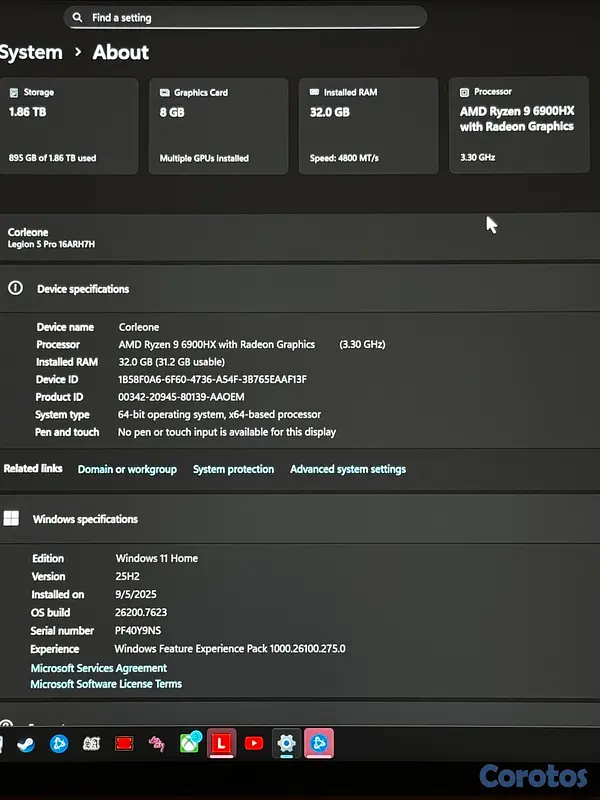Collapse the Windows specifications section
600x800 pixels.
pyautogui.click(x=300, y=519)
